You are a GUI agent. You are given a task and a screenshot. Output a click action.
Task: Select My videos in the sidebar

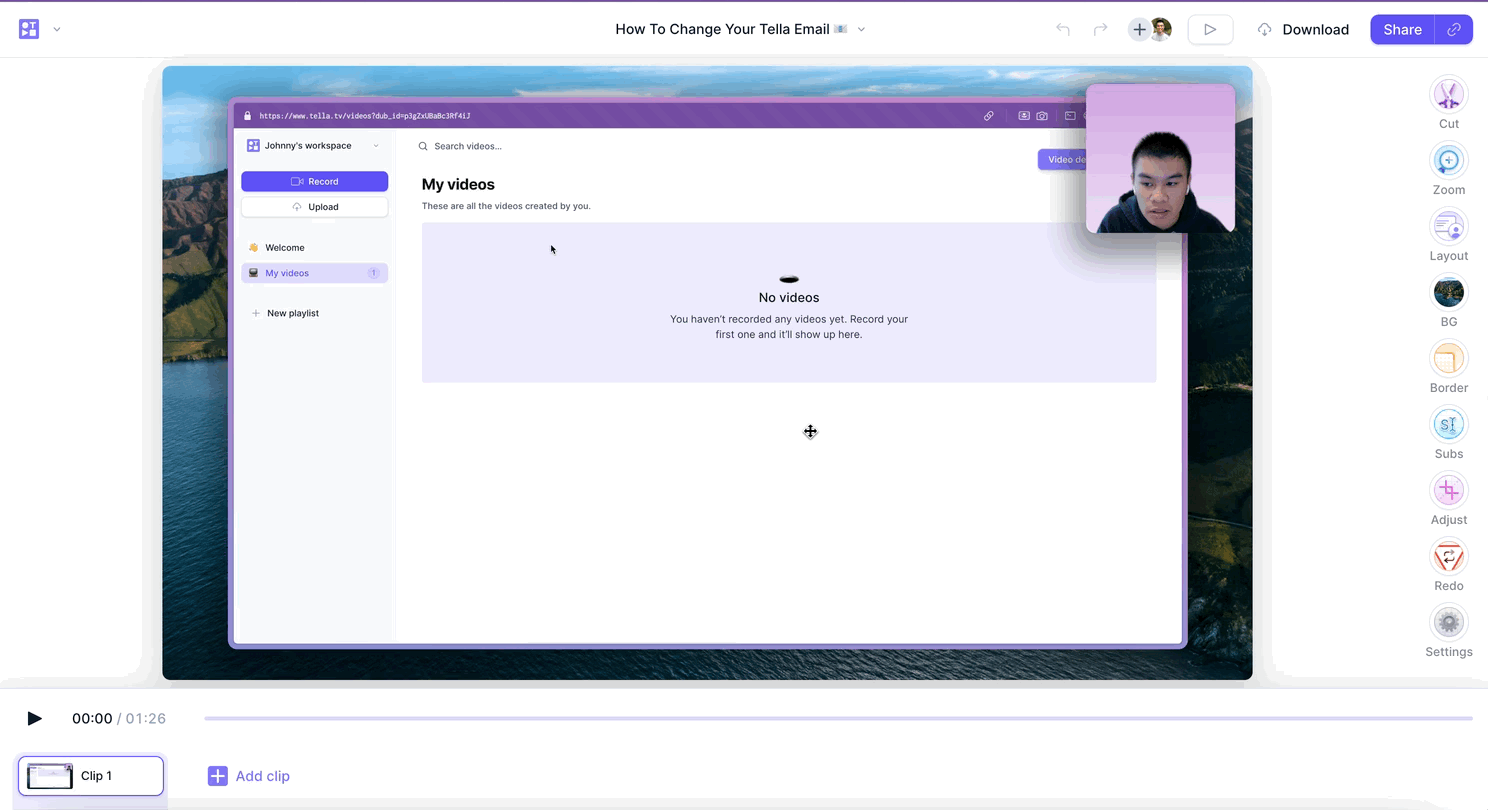314,273
